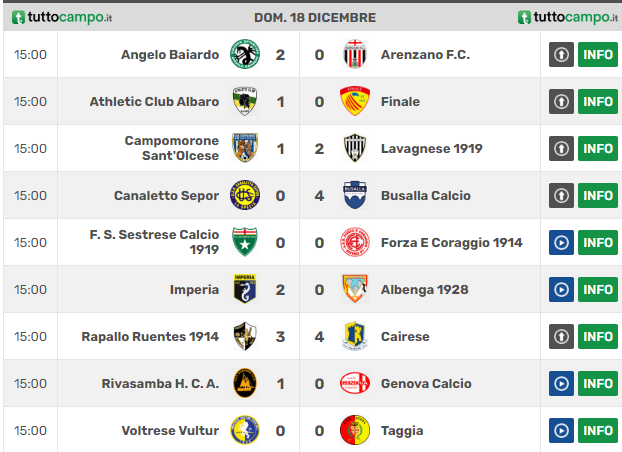The width and height of the screenshot is (622, 452).
Task: Click the Canaletto Sepor round badge
Action: (245, 195)
